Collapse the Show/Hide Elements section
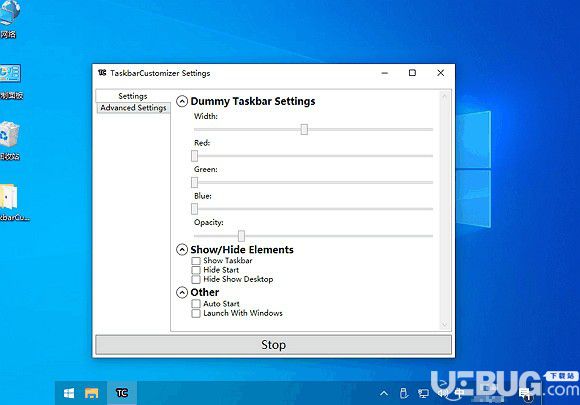Viewport: 580px width, 405px height. (182, 250)
